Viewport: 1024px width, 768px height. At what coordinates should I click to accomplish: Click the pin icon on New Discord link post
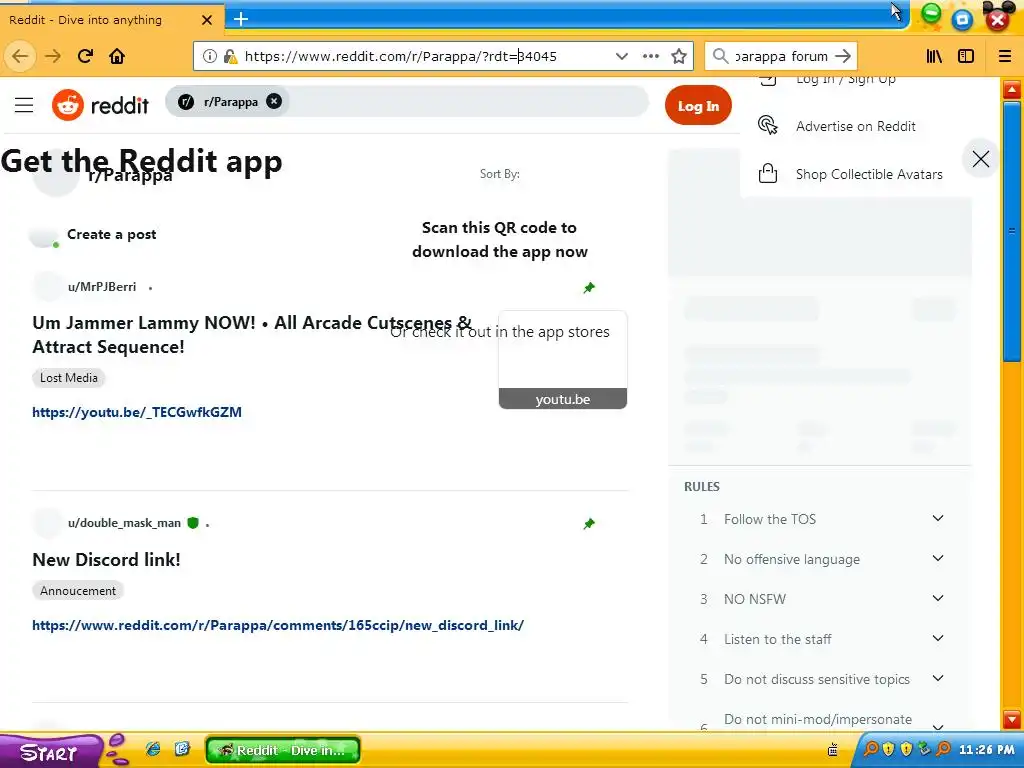pos(589,523)
